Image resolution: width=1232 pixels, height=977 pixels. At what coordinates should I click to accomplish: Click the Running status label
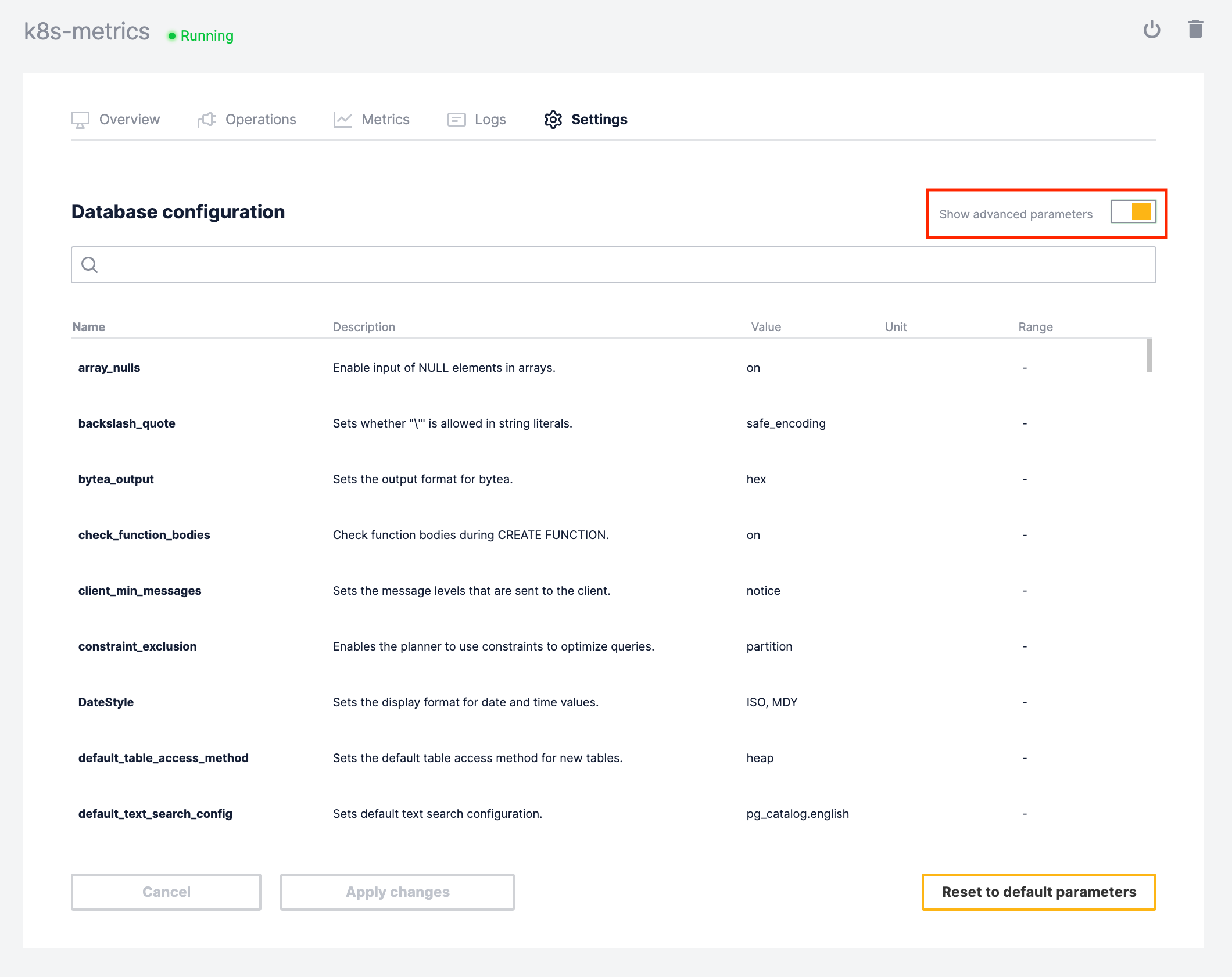pyautogui.click(x=207, y=36)
